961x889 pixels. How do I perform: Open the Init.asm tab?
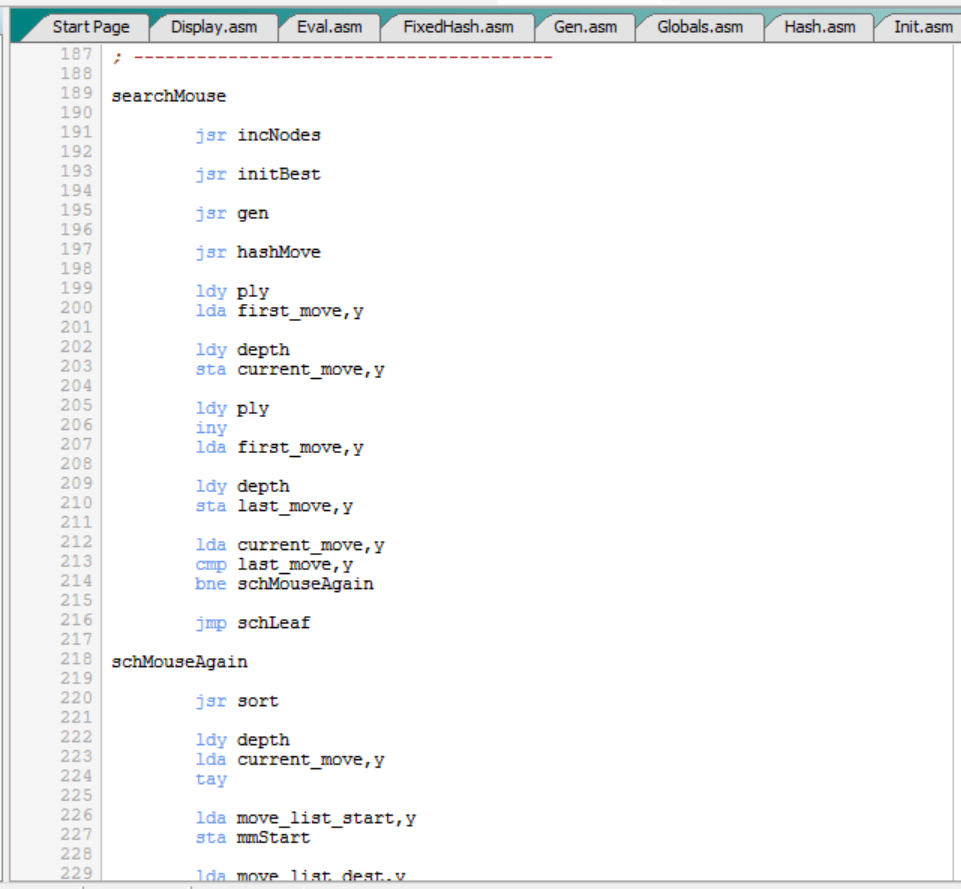[x=922, y=27]
